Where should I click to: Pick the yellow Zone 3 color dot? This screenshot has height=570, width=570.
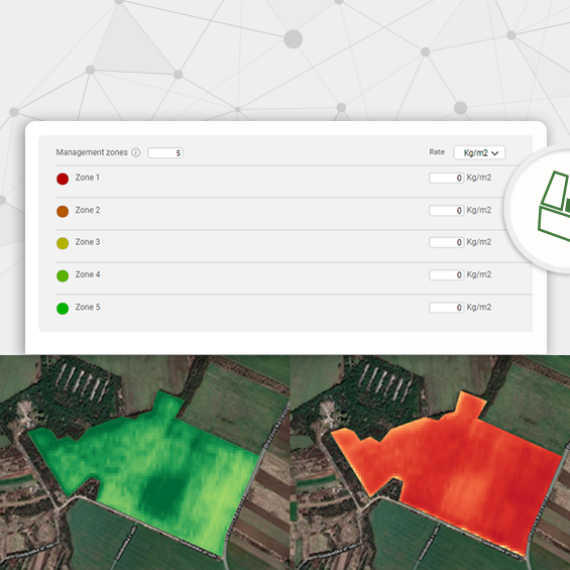pyautogui.click(x=63, y=243)
